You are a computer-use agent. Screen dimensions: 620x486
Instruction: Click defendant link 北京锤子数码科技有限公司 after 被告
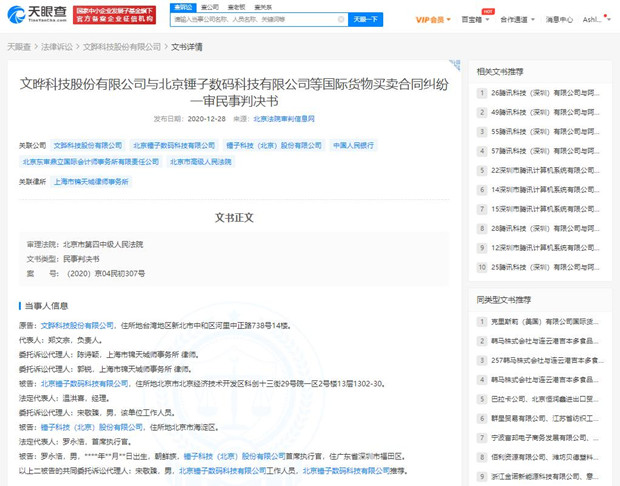pyautogui.click(x=85, y=384)
